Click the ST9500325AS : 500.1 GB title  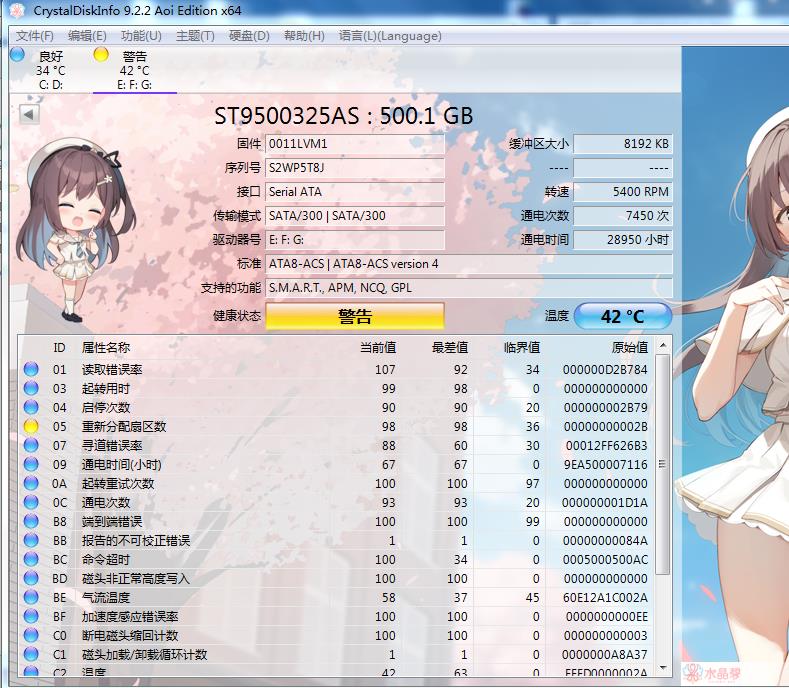pyautogui.click(x=344, y=116)
